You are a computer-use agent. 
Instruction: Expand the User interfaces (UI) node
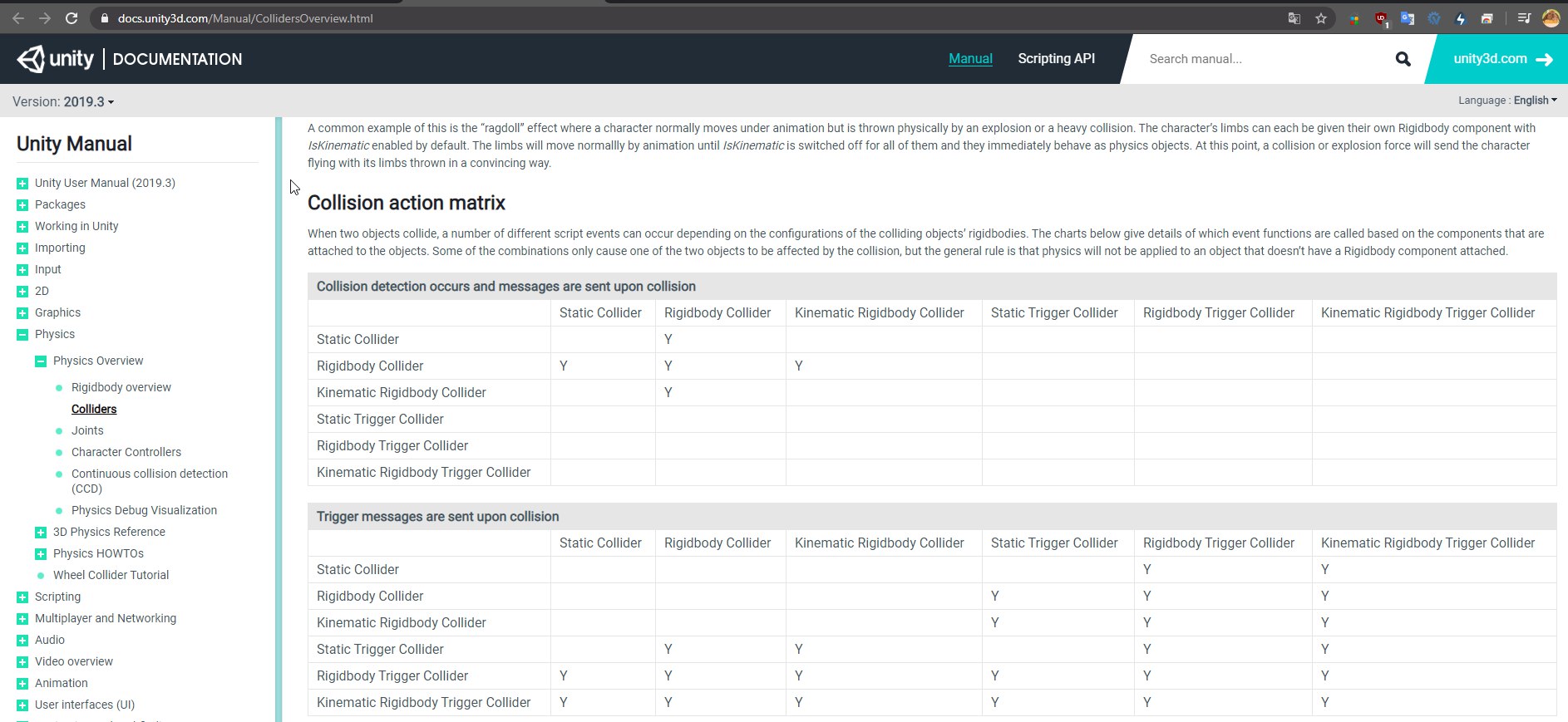coord(22,705)
